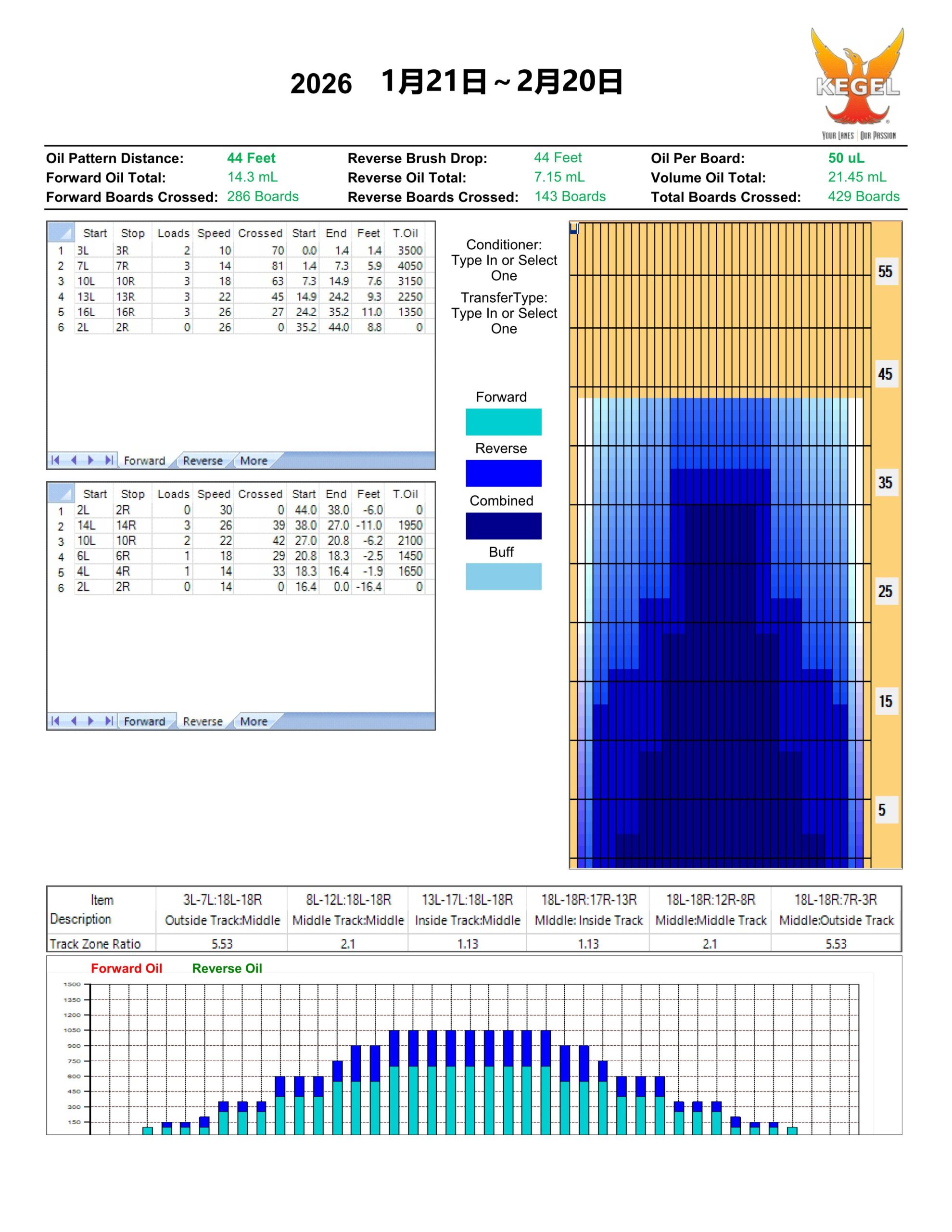Switch to Forward tab in bottom table
The image size is (952, 1232).
click(x=144, y=721)
